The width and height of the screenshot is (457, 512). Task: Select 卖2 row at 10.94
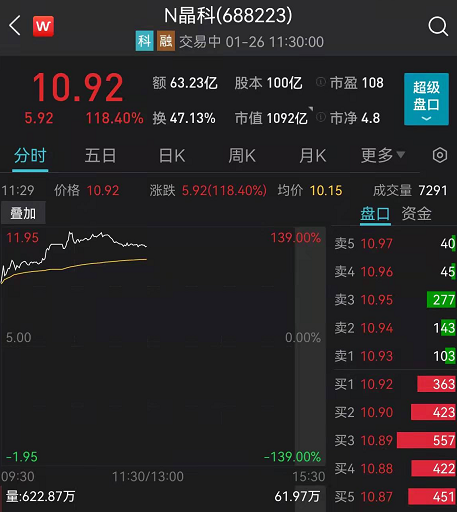[x=395, y=328]
